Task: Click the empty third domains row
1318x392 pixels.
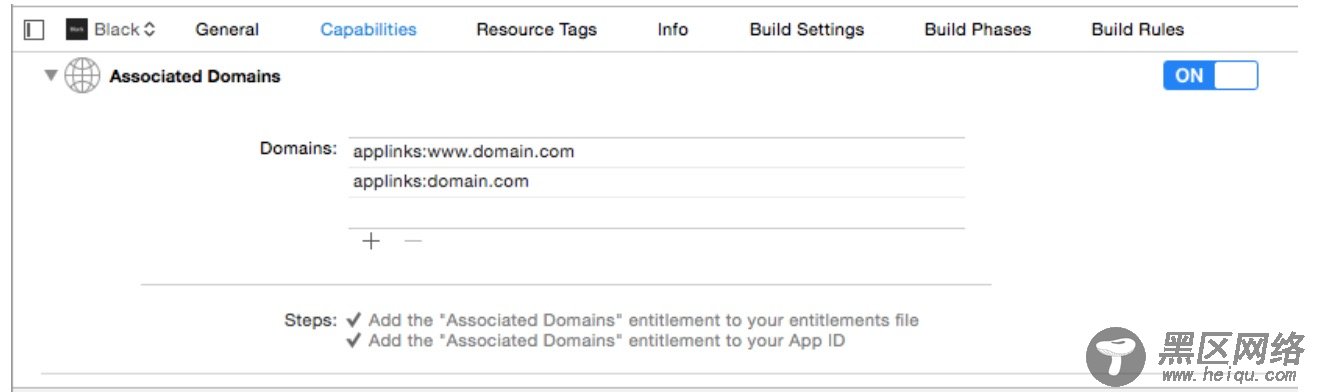Action: (656, 213)
